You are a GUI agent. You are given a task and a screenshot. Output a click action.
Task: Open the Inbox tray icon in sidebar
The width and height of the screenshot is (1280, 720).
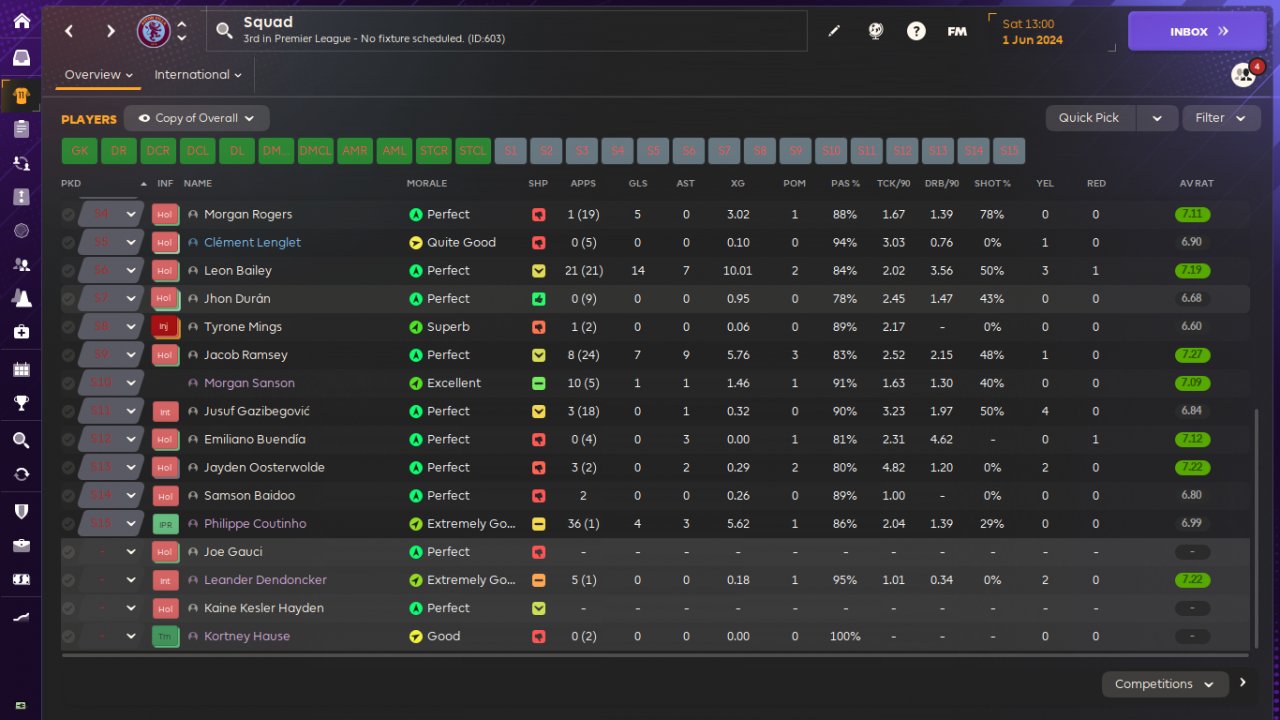pyautogui.click(x=21, y=58)
